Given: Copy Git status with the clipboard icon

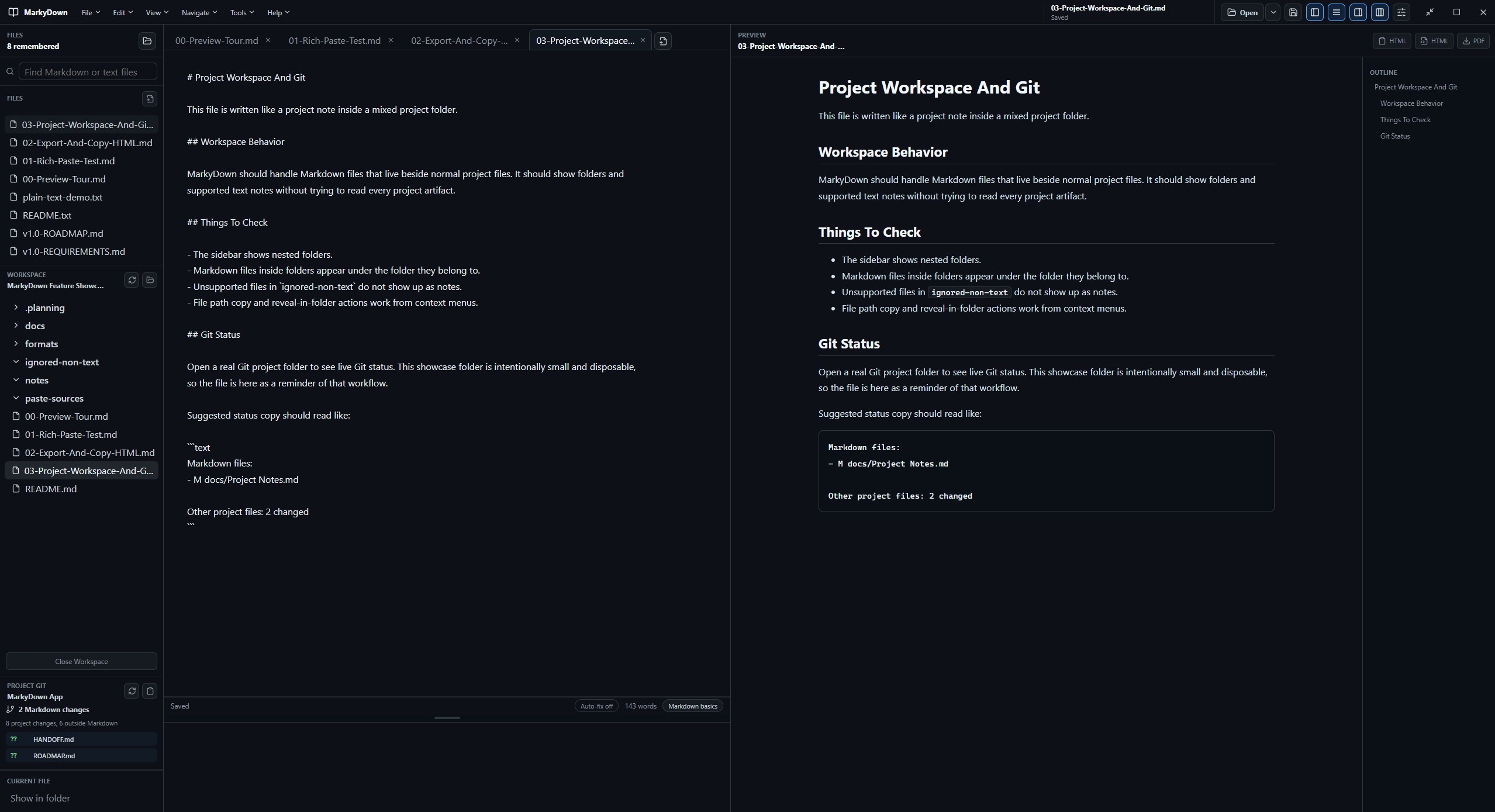Looking at the screenshot, I should [150, 691].
